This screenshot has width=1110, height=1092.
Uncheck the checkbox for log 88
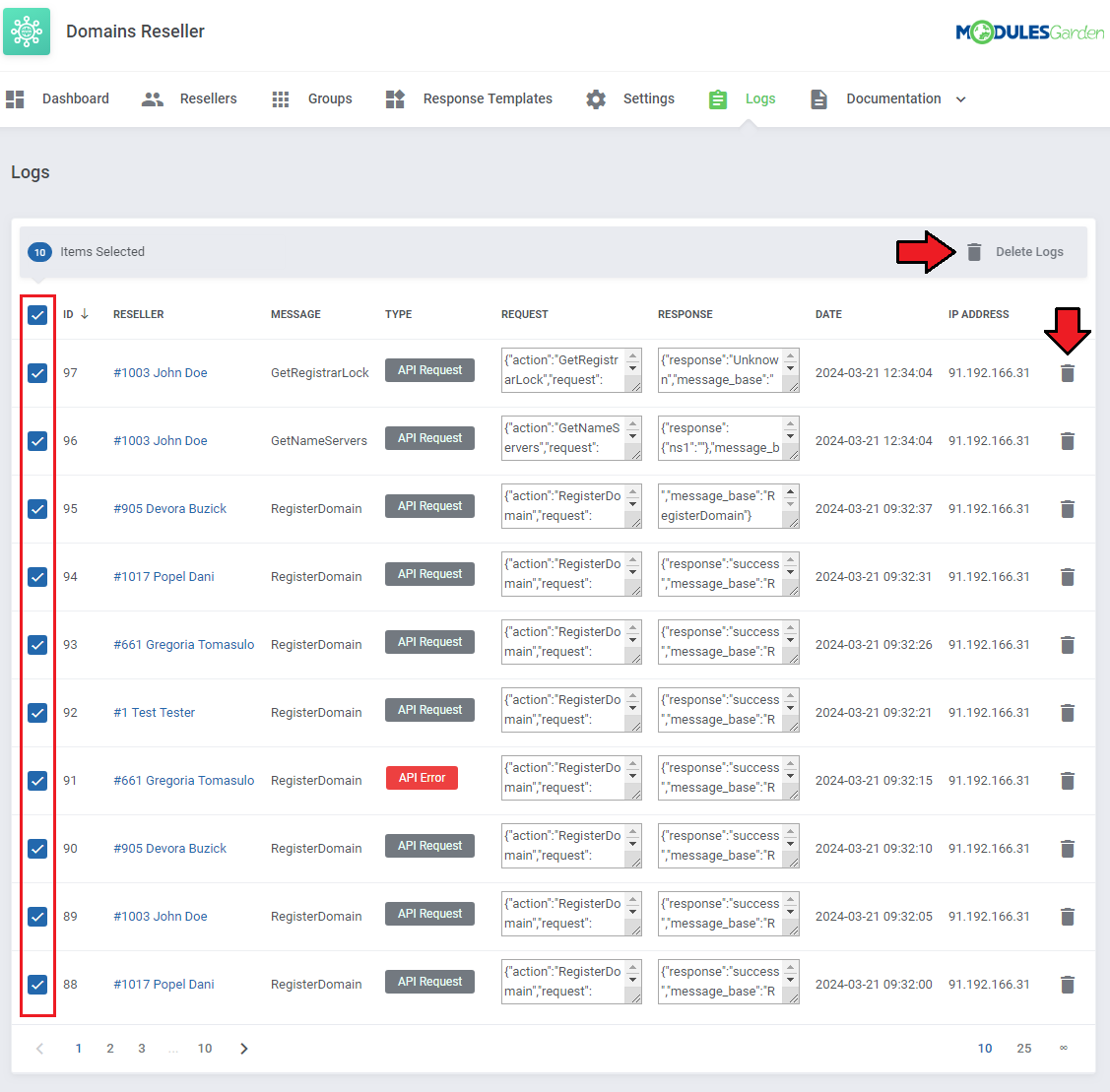coord(37,985)
